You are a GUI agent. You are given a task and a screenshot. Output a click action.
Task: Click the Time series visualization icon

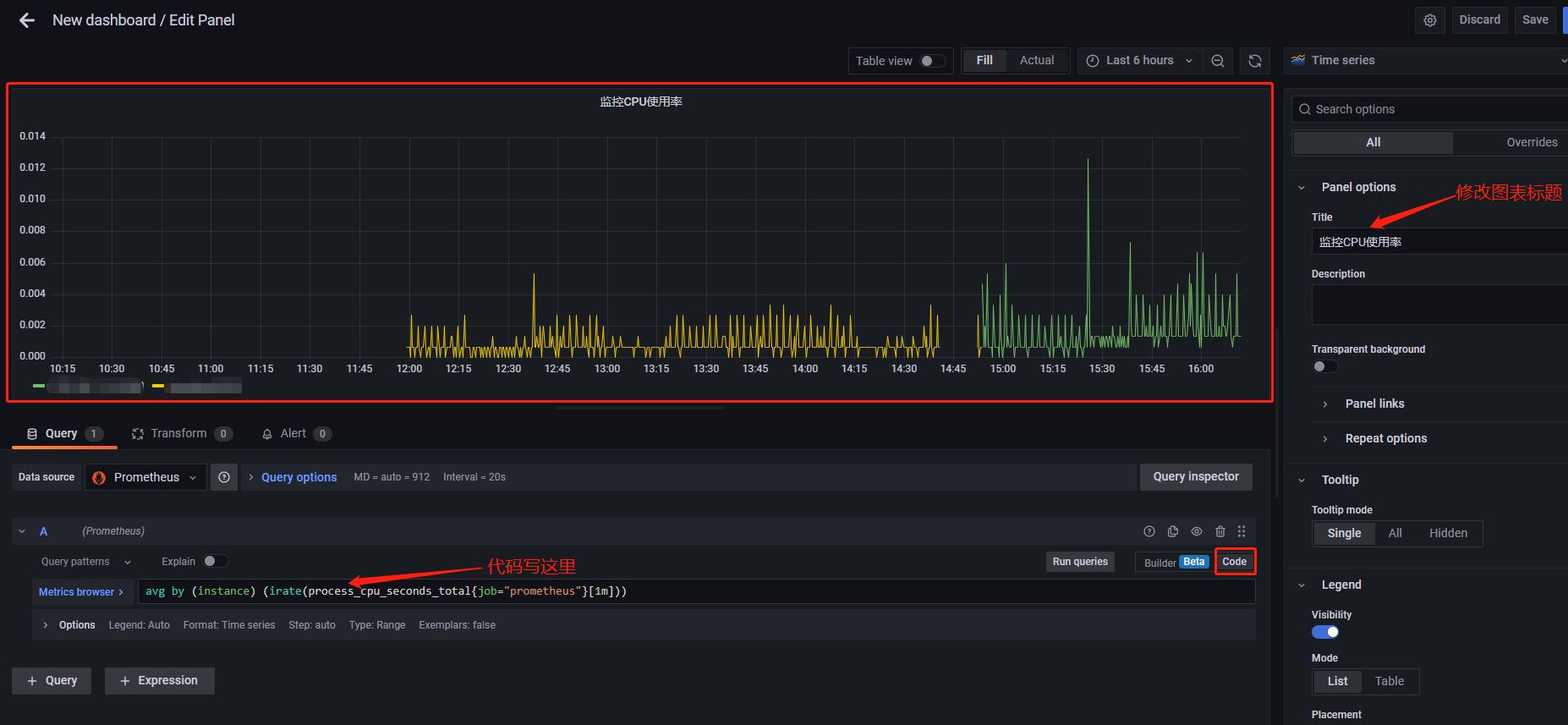(x=1298, y=60)
